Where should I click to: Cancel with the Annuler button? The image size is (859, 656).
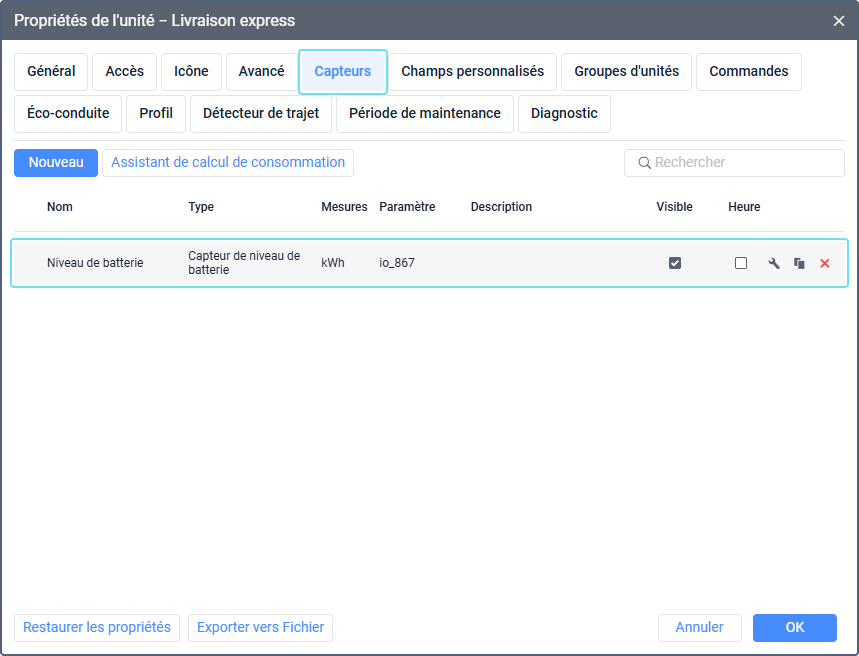tap(700, 628)
